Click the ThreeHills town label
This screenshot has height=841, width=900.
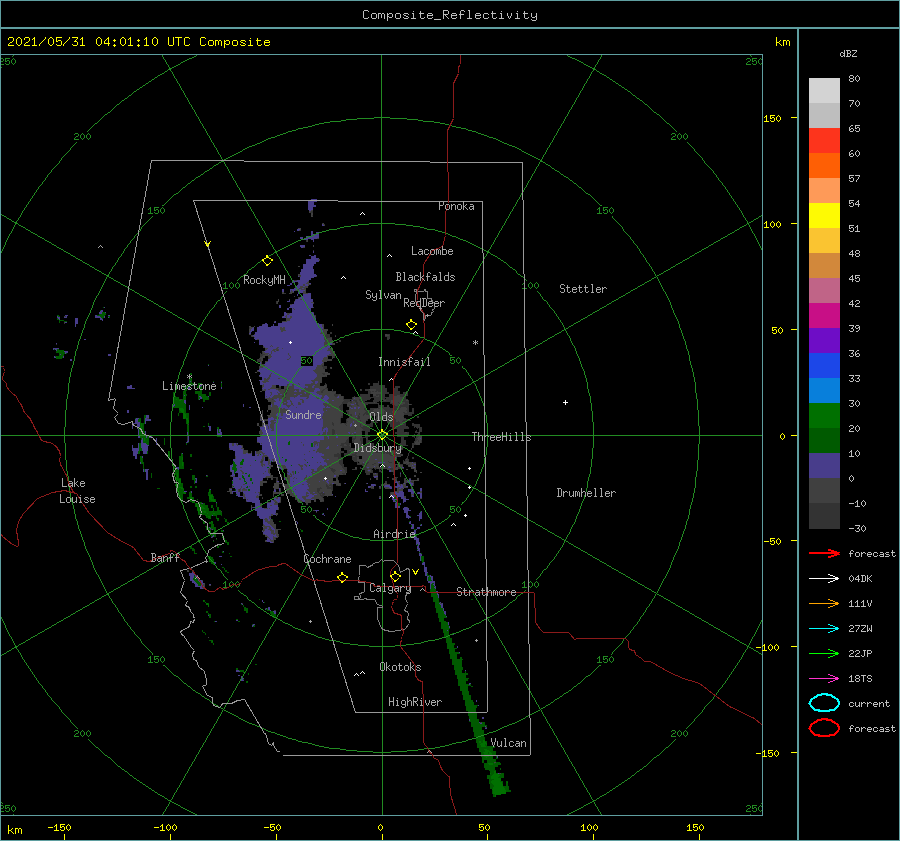pos(502,437)
